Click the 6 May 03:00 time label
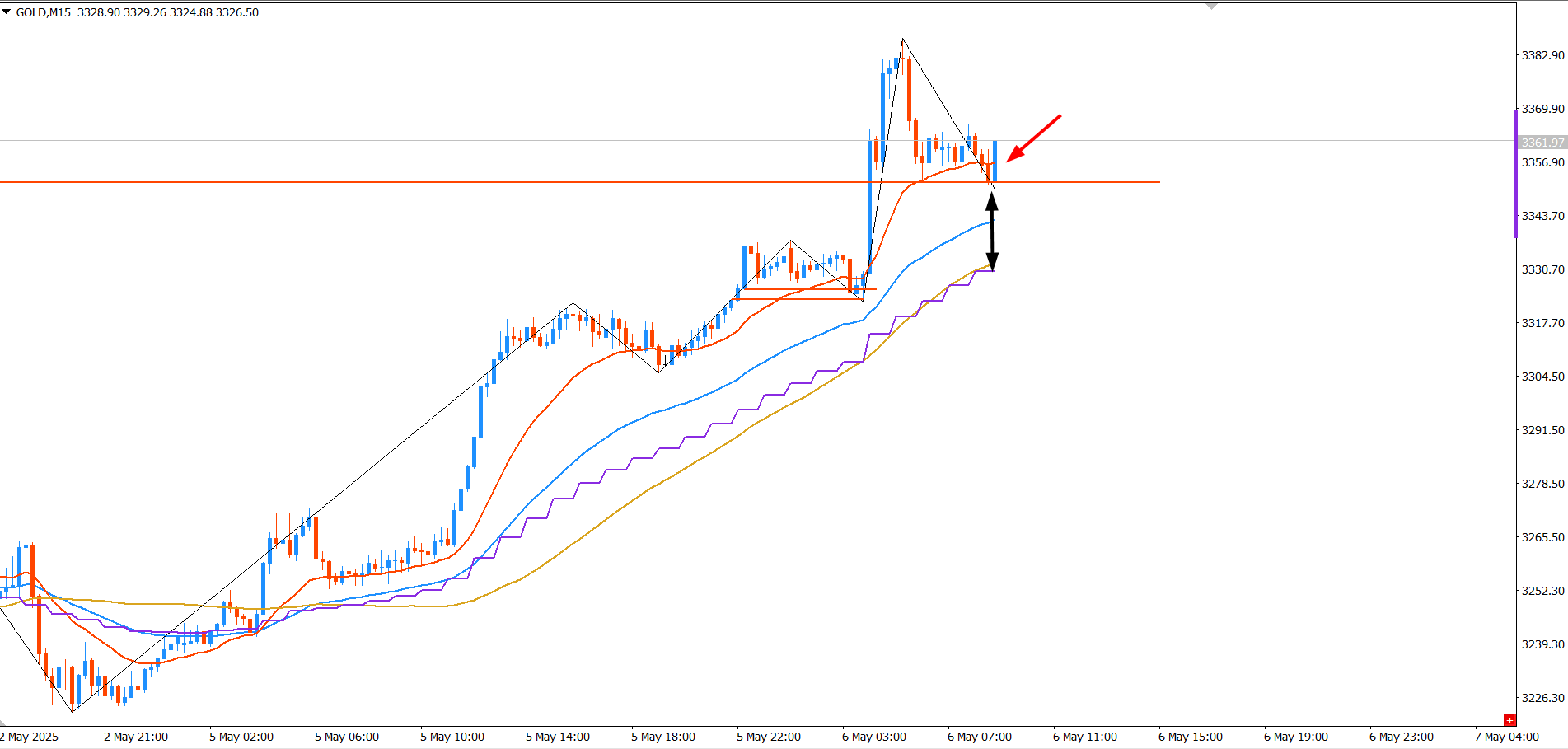 click(x=874, y=737)
